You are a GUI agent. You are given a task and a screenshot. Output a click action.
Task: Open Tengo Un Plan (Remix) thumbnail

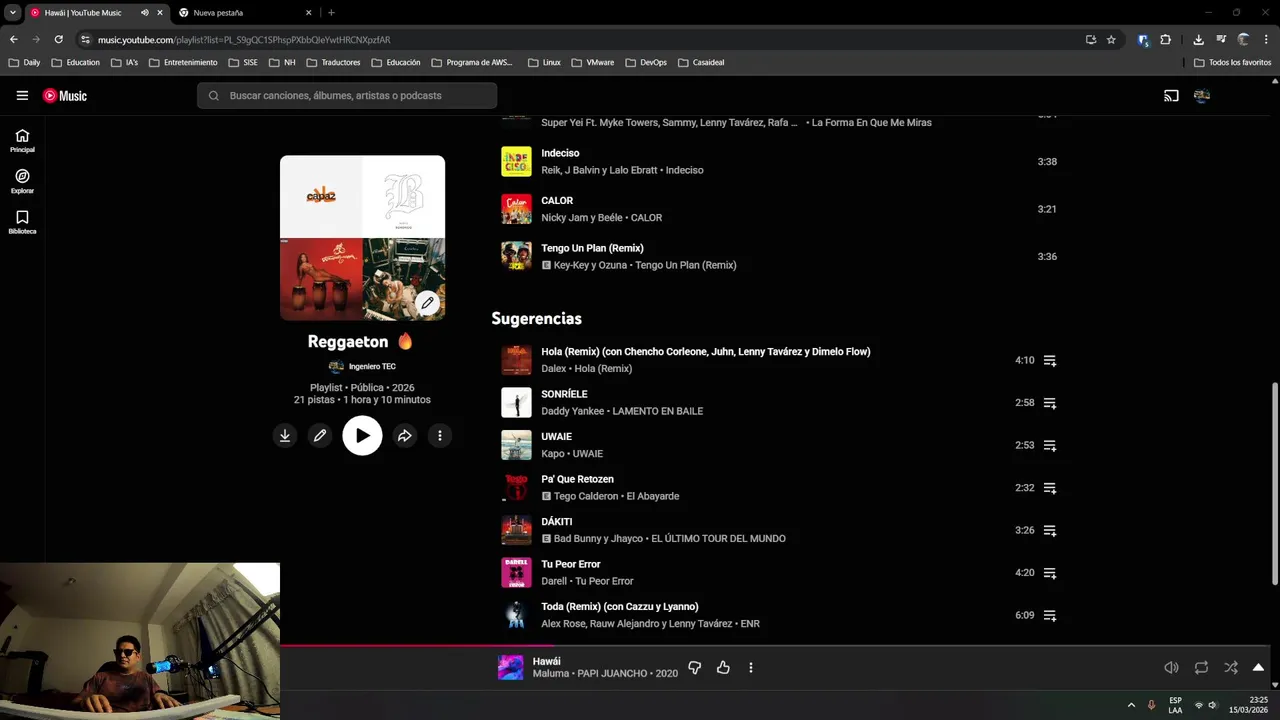pos(516,256)
